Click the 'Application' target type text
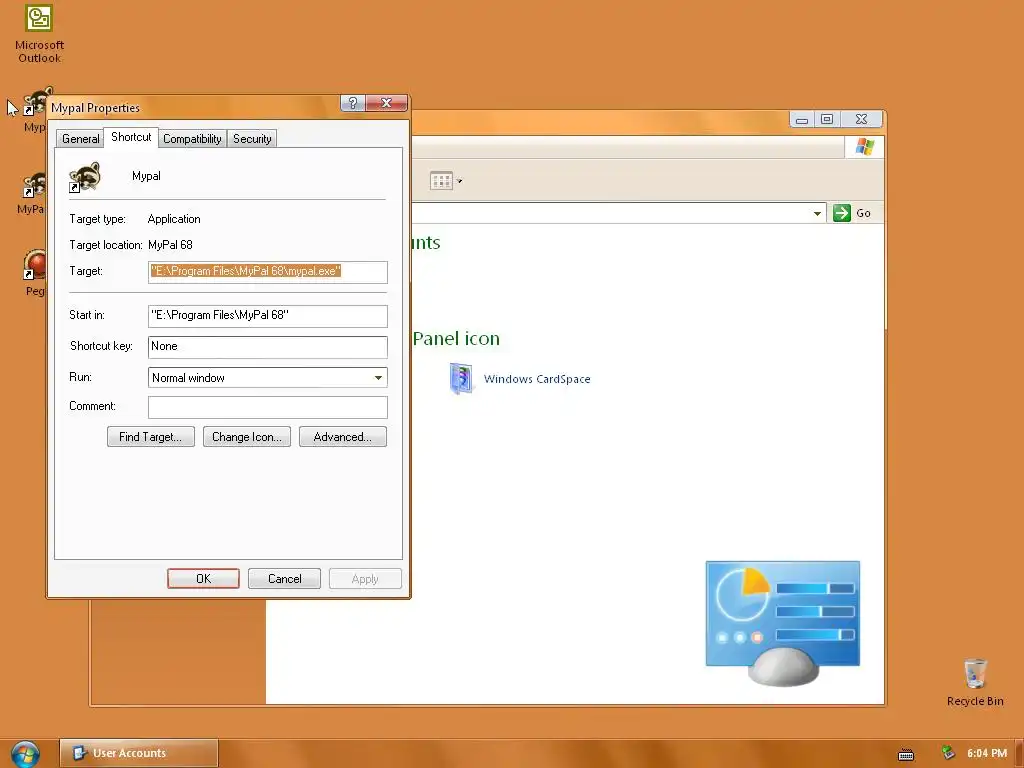This screenshot has width=1024, height=768. [174, 219]
